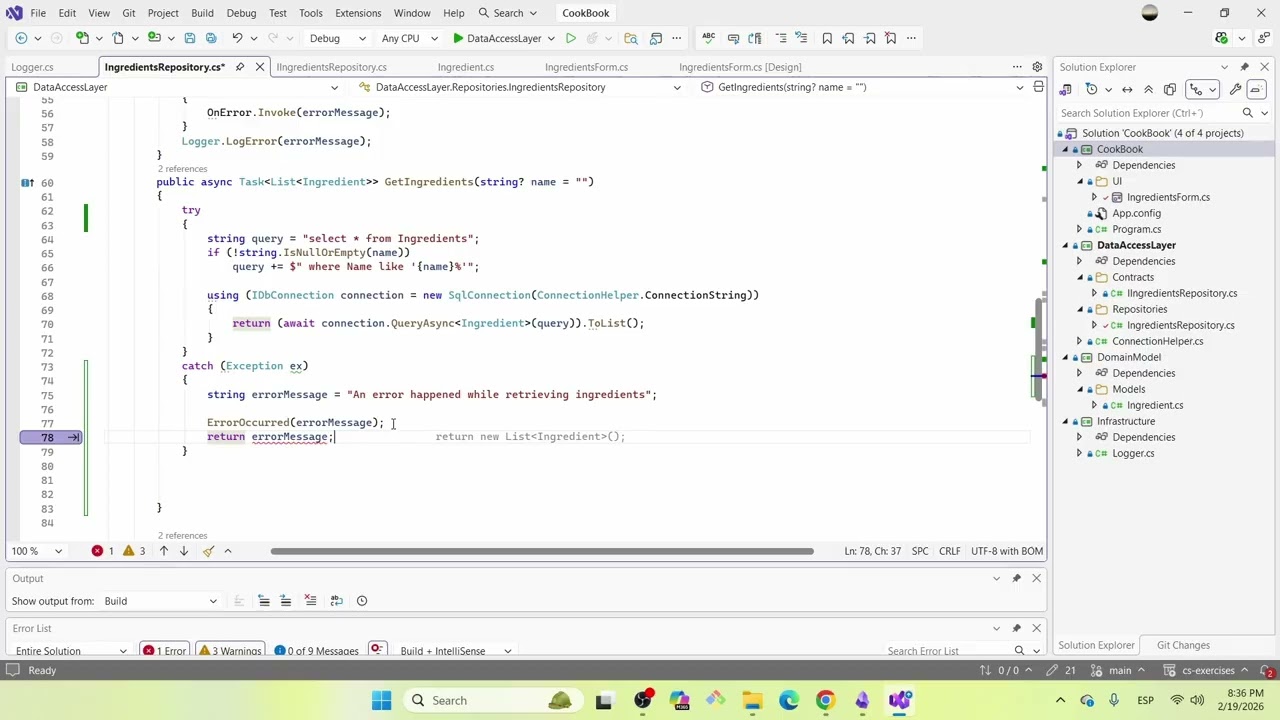Click the Search button in title bar
This screenshot has height=720, width=1280.
coord(507,13)
